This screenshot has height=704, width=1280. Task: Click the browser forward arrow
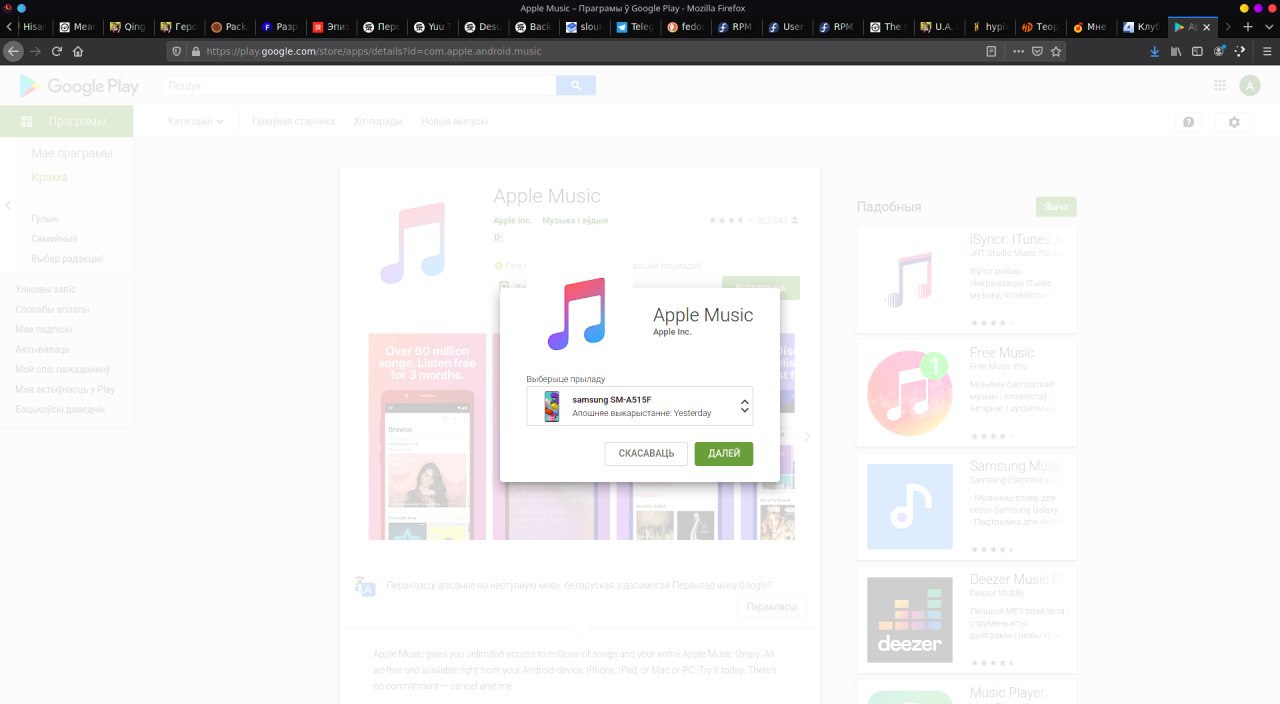coord(36,51)
